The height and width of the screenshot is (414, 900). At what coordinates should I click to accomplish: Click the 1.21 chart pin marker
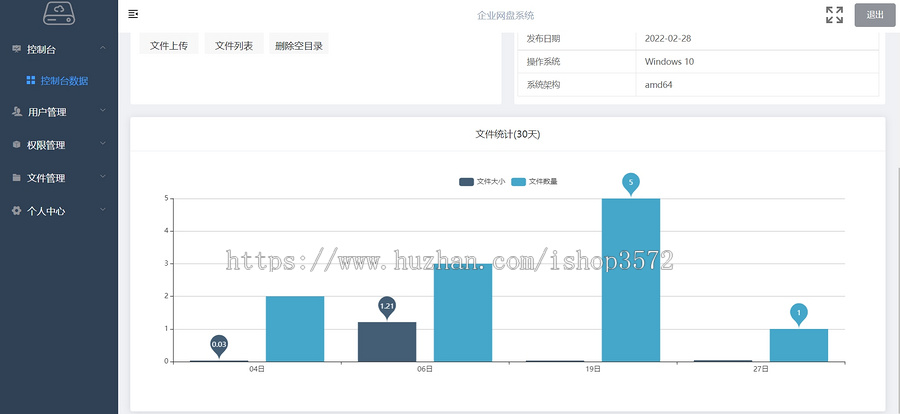387,307
